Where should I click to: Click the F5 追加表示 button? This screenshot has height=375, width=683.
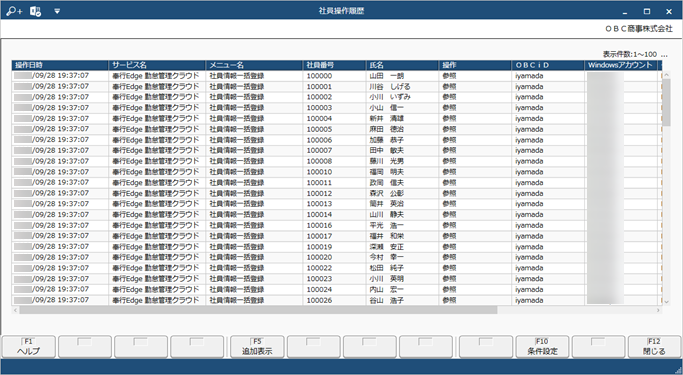(x=257, y=347)
